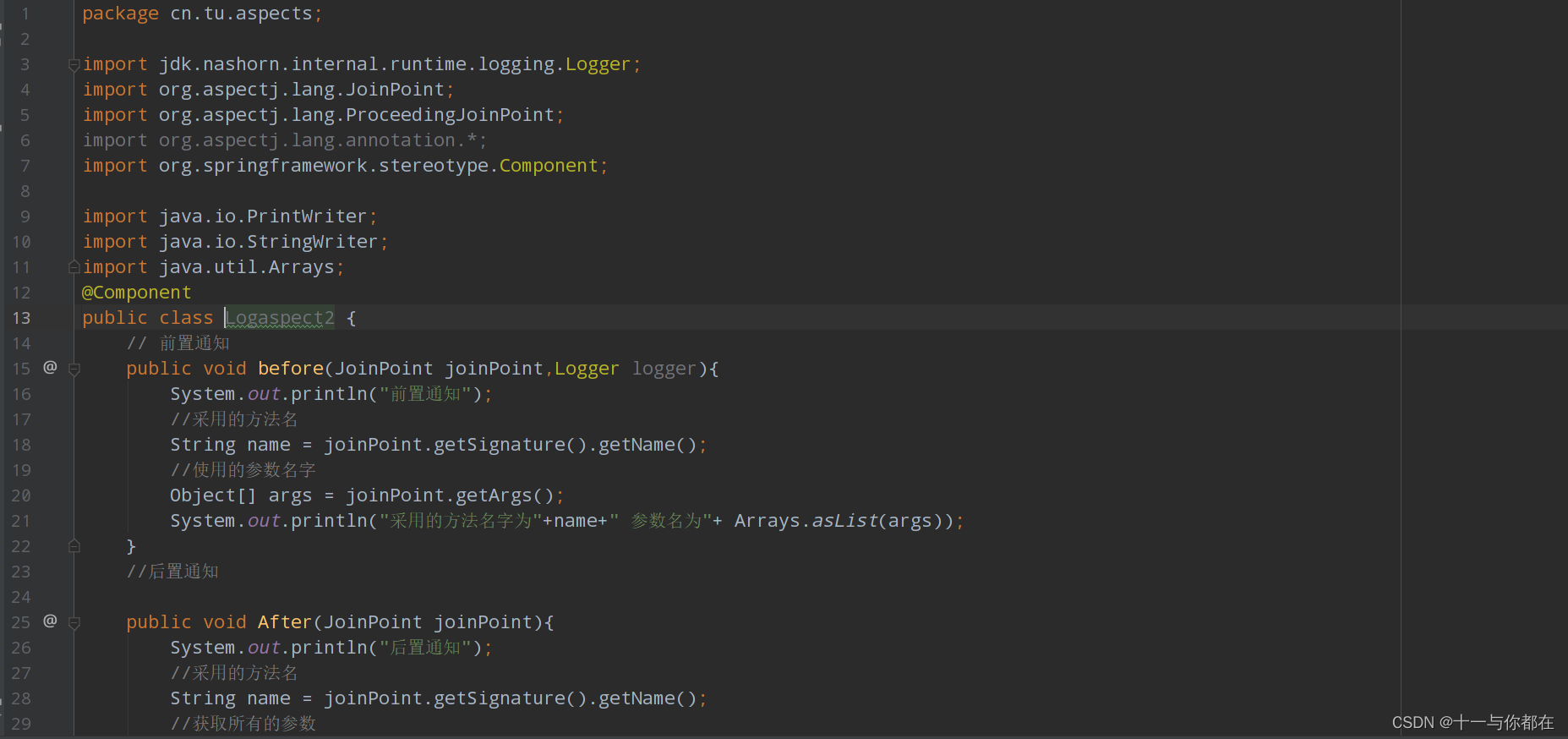Click the unused import org.aspectj.lang.annotation.*

coord(285,140)
